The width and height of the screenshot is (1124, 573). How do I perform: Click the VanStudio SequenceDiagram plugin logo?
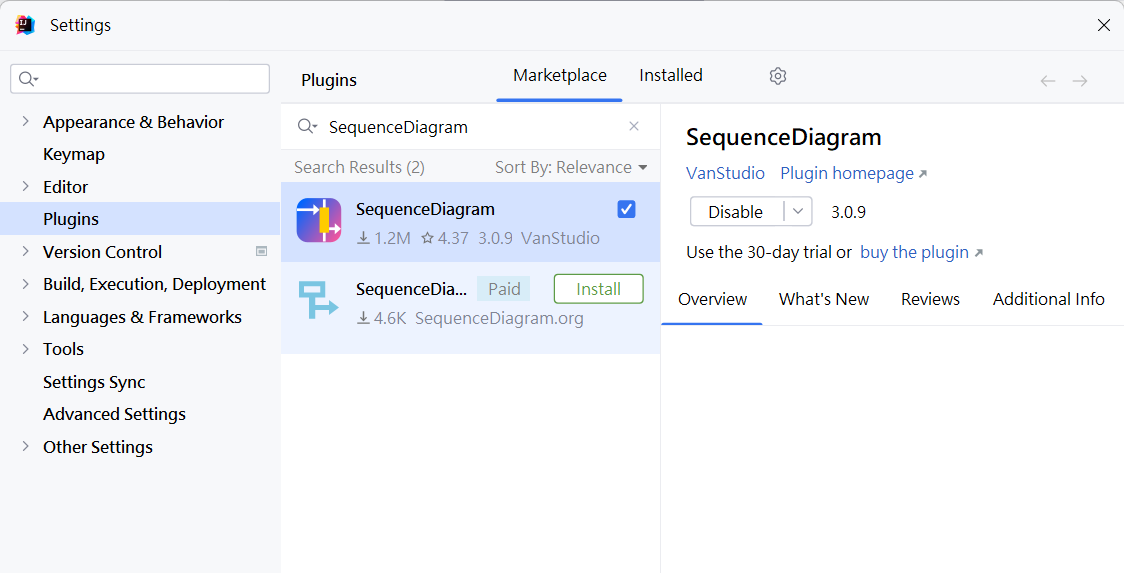tap(319, 220)
